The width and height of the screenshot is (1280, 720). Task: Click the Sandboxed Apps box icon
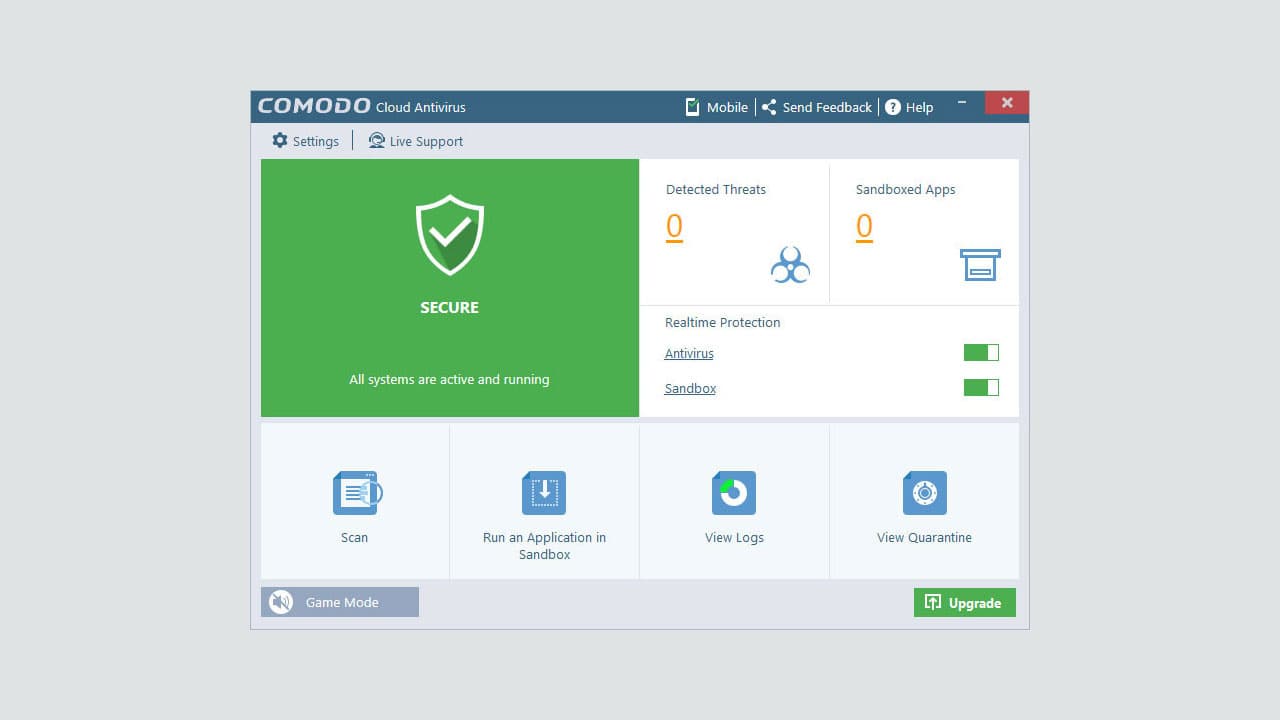point(980,264)
